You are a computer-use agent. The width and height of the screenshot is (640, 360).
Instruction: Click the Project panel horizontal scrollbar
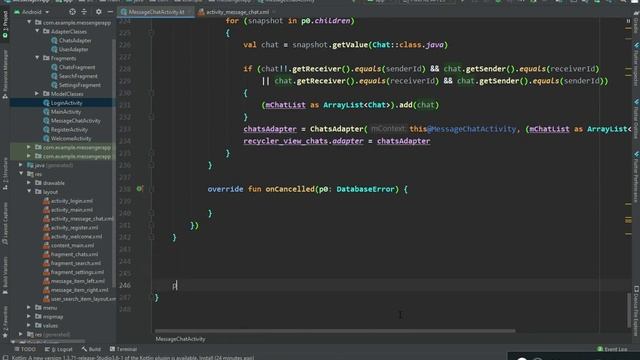[x=49, y=341]
